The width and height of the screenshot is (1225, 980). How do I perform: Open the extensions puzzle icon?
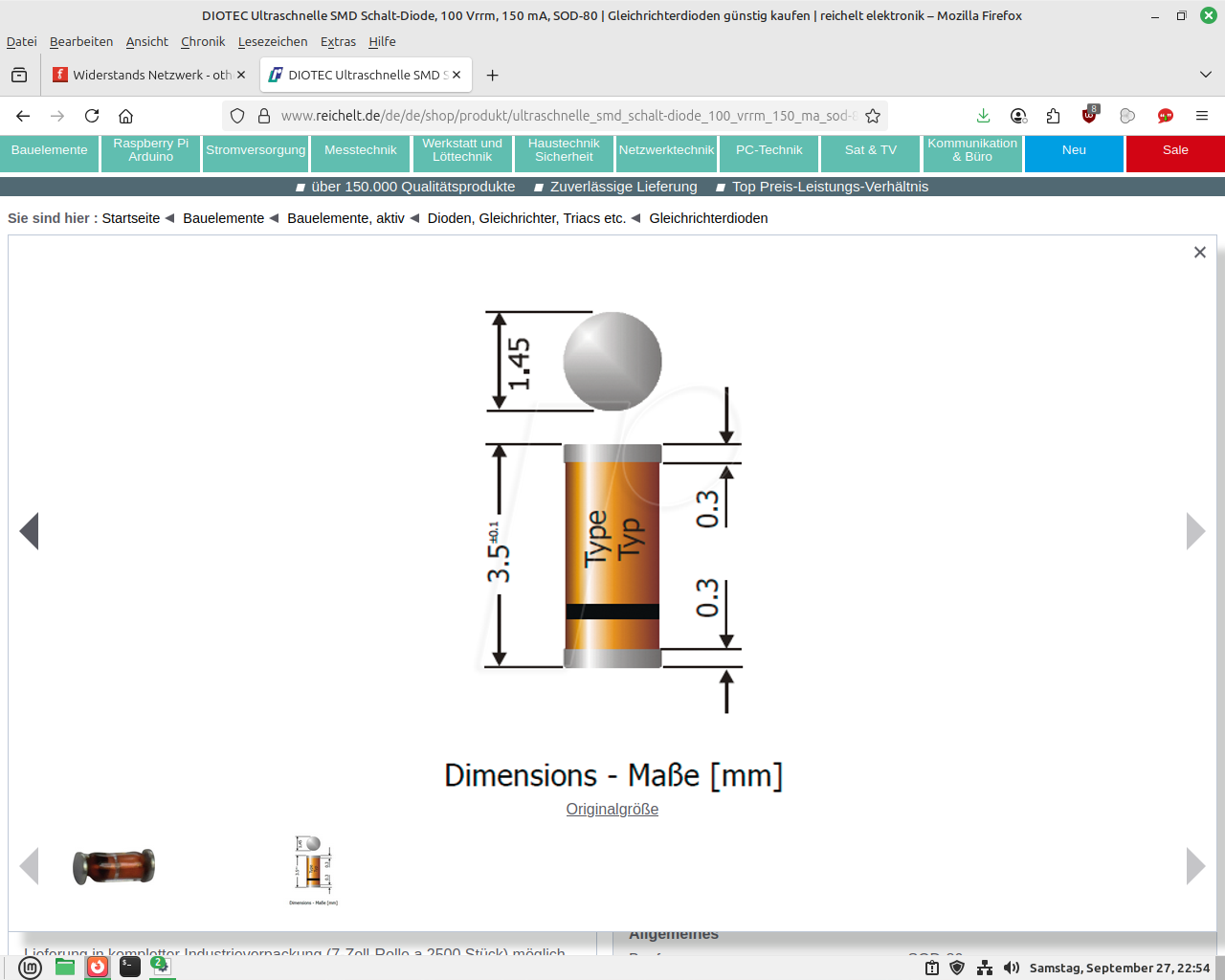click(1053, 116)
